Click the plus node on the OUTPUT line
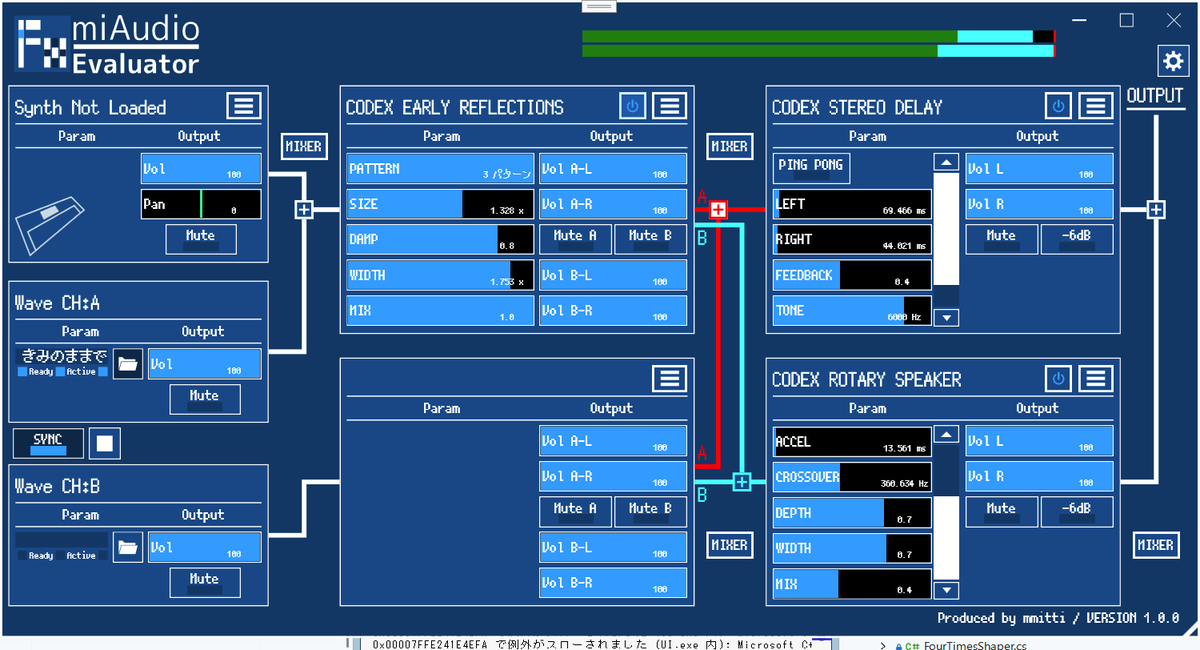The width and height of the screenshot is (1200, 650). pyautogui.click(x=1156, y=210)
